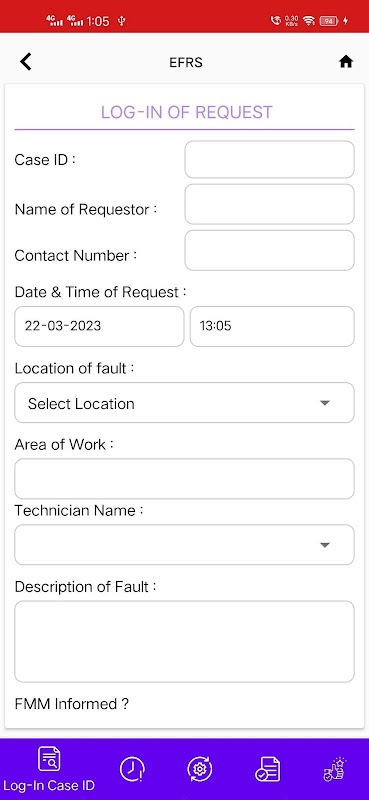
Task: Go to home via house icon
Action: tap(346, 62)
